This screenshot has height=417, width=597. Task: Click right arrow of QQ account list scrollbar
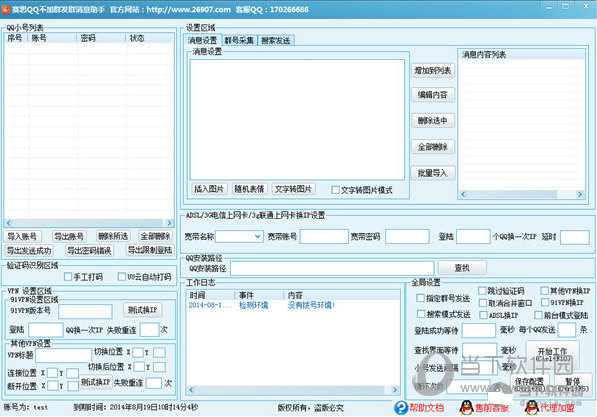pos(169,223)
